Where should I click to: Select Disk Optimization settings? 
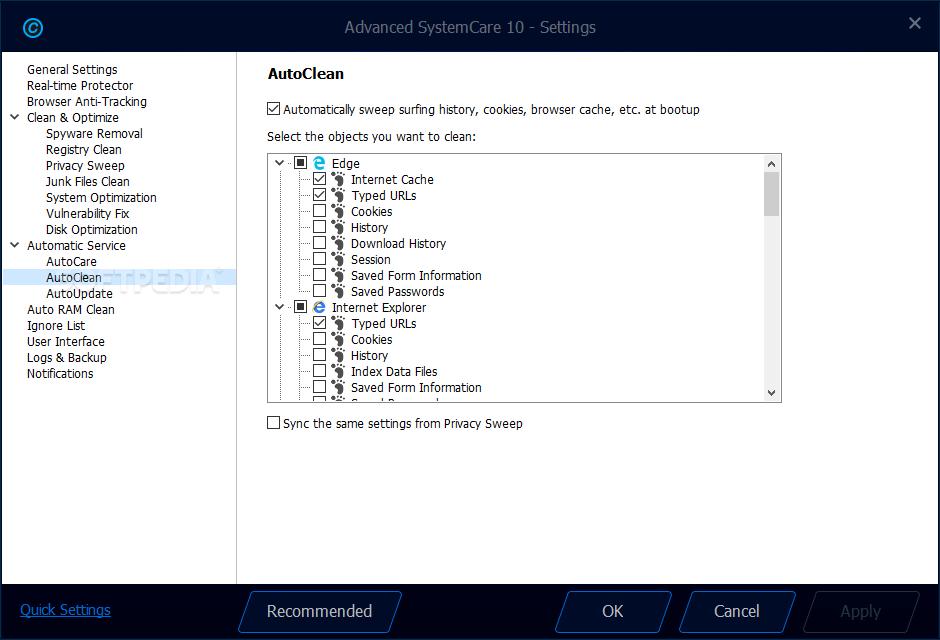(x=92, y=230)
